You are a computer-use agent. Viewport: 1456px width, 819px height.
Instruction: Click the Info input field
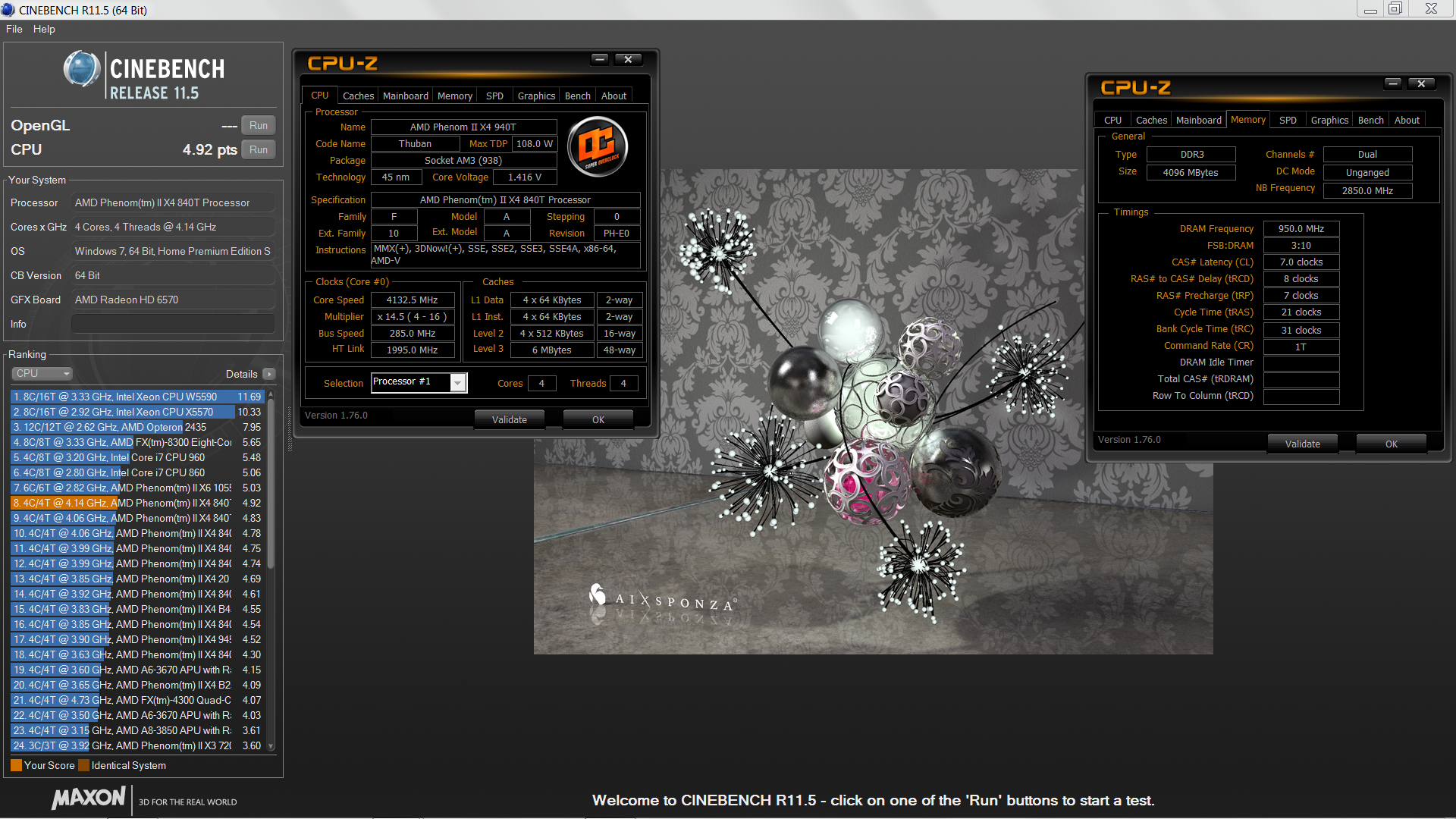point(173,324)
